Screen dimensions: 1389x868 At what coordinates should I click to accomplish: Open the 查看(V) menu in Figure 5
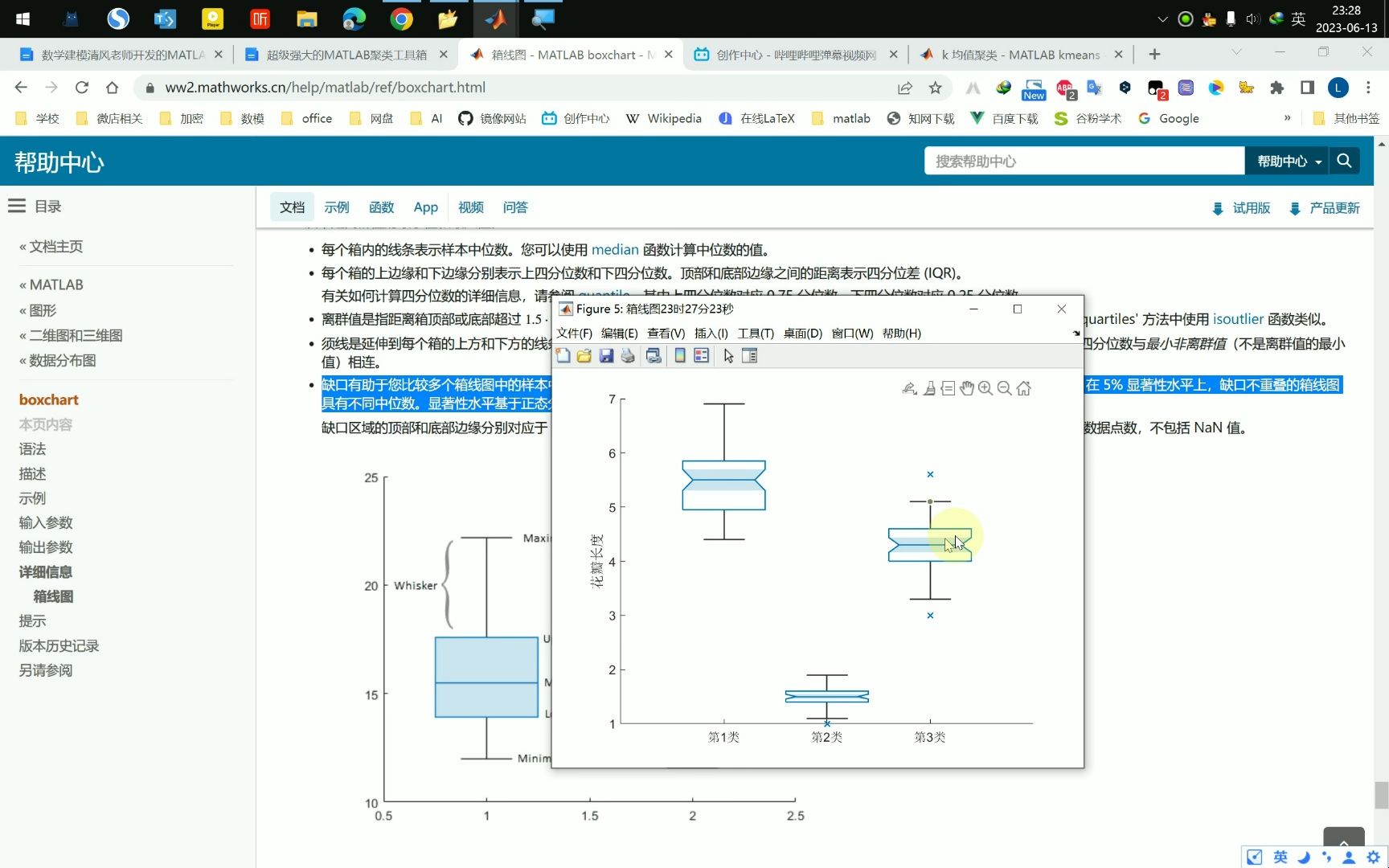[x=665, y=333]
